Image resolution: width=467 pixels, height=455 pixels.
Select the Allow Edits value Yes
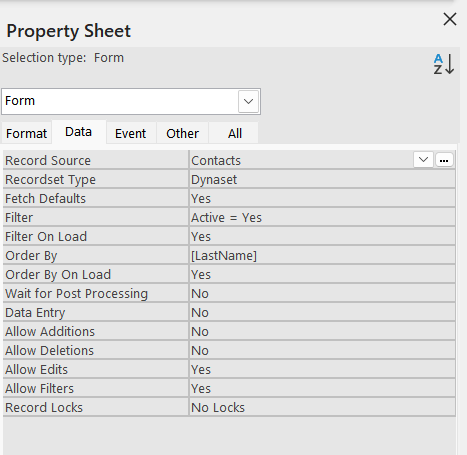tap(322, 369)
